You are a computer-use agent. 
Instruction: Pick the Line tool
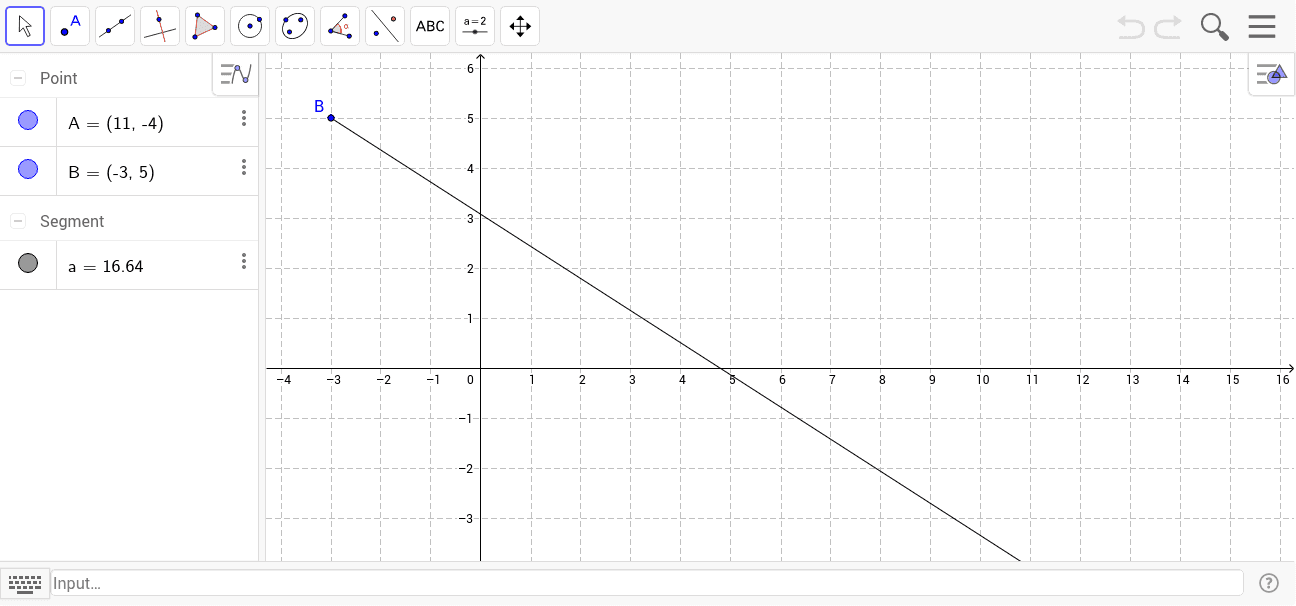114,25
